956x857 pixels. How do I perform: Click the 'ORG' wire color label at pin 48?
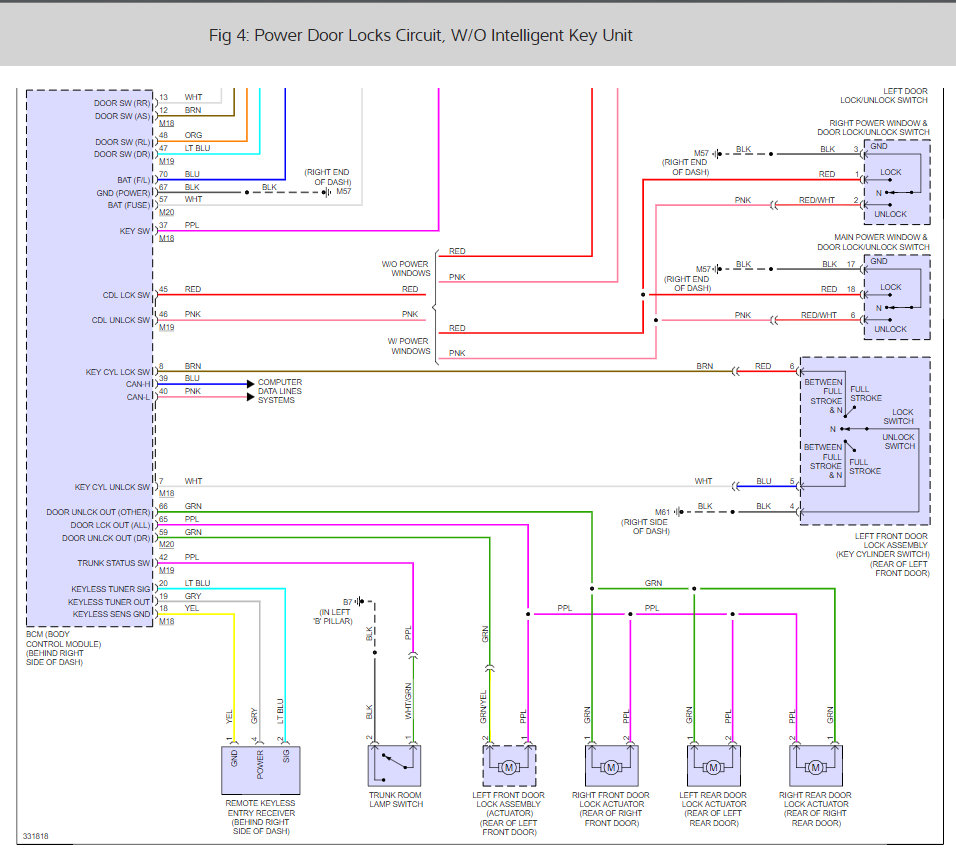(x=193, y=135)
